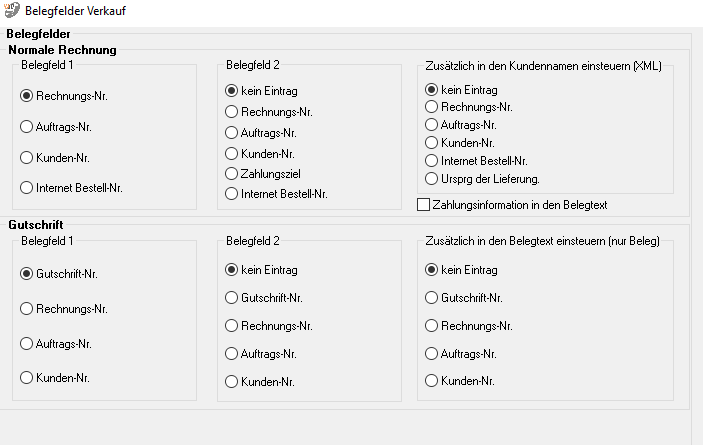Pick Internet Bestell-Nr. in Normale Rechnung Belegfeld 2
The width and height of the screenshot is (703, 445).
[x=232, y=193]
